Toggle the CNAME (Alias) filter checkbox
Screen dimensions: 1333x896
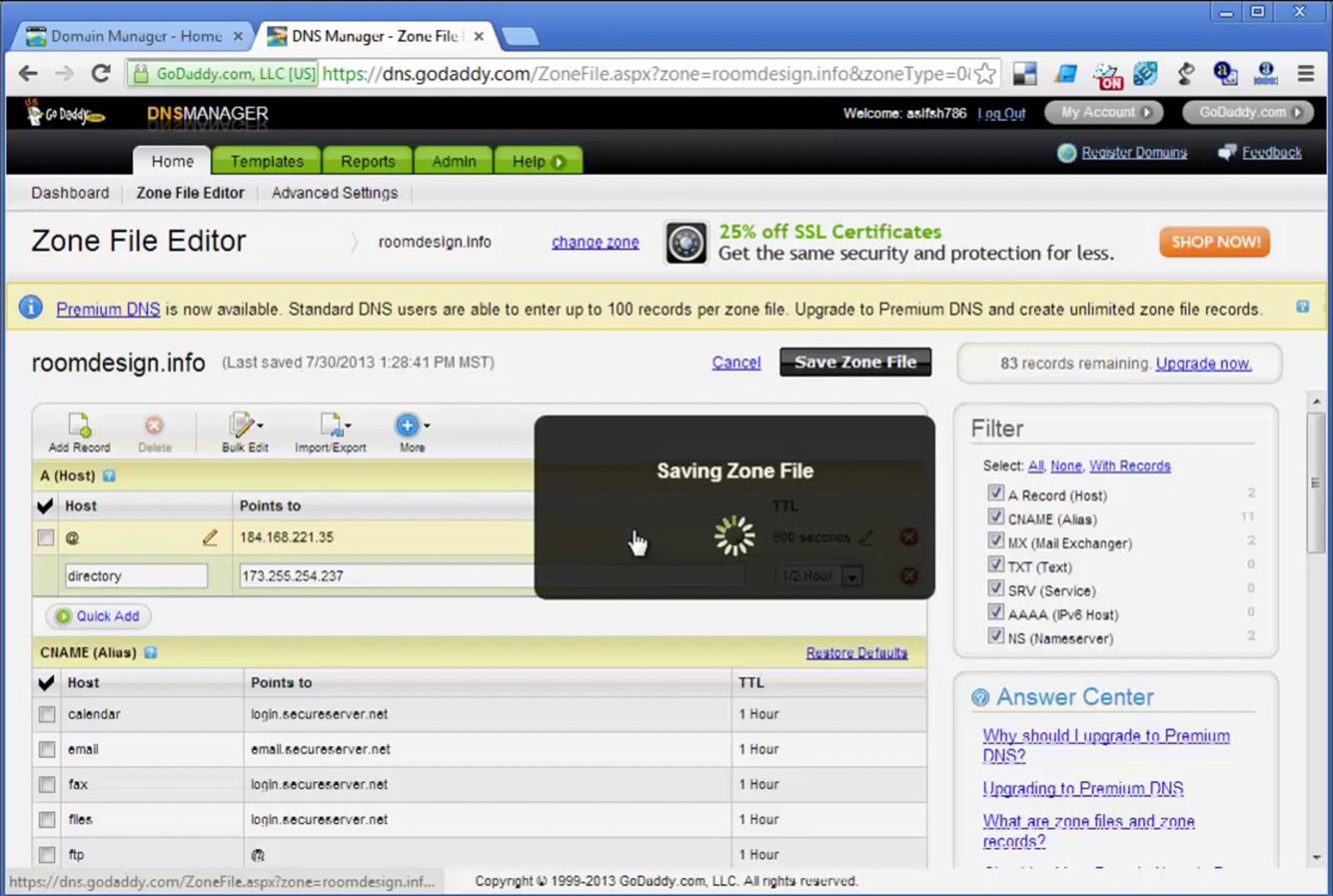[995, 517]
